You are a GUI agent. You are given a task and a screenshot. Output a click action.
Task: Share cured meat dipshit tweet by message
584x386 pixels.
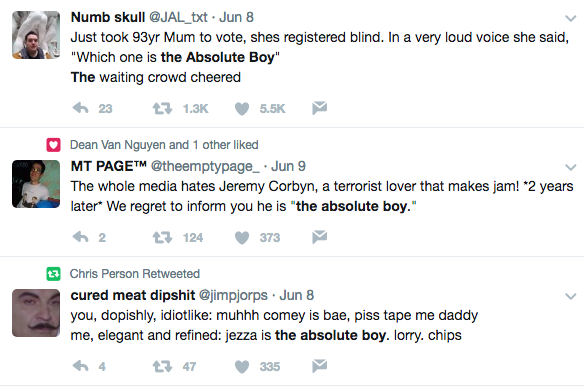(320, 366)
